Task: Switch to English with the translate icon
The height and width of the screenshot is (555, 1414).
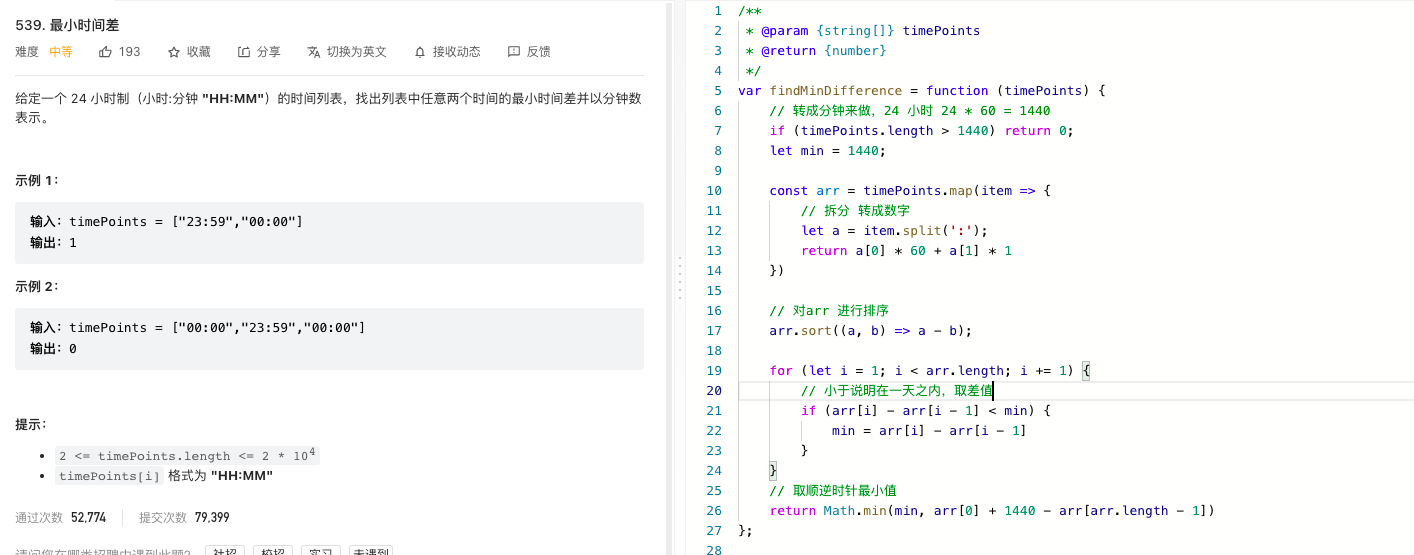Action: click(314, 52)
